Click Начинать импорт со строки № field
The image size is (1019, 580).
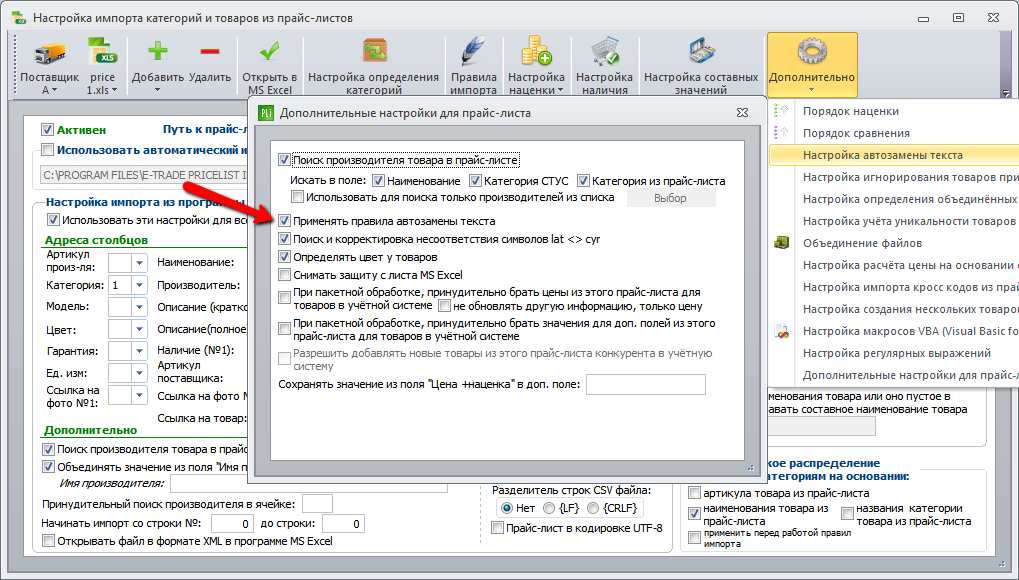coord(232,523)
